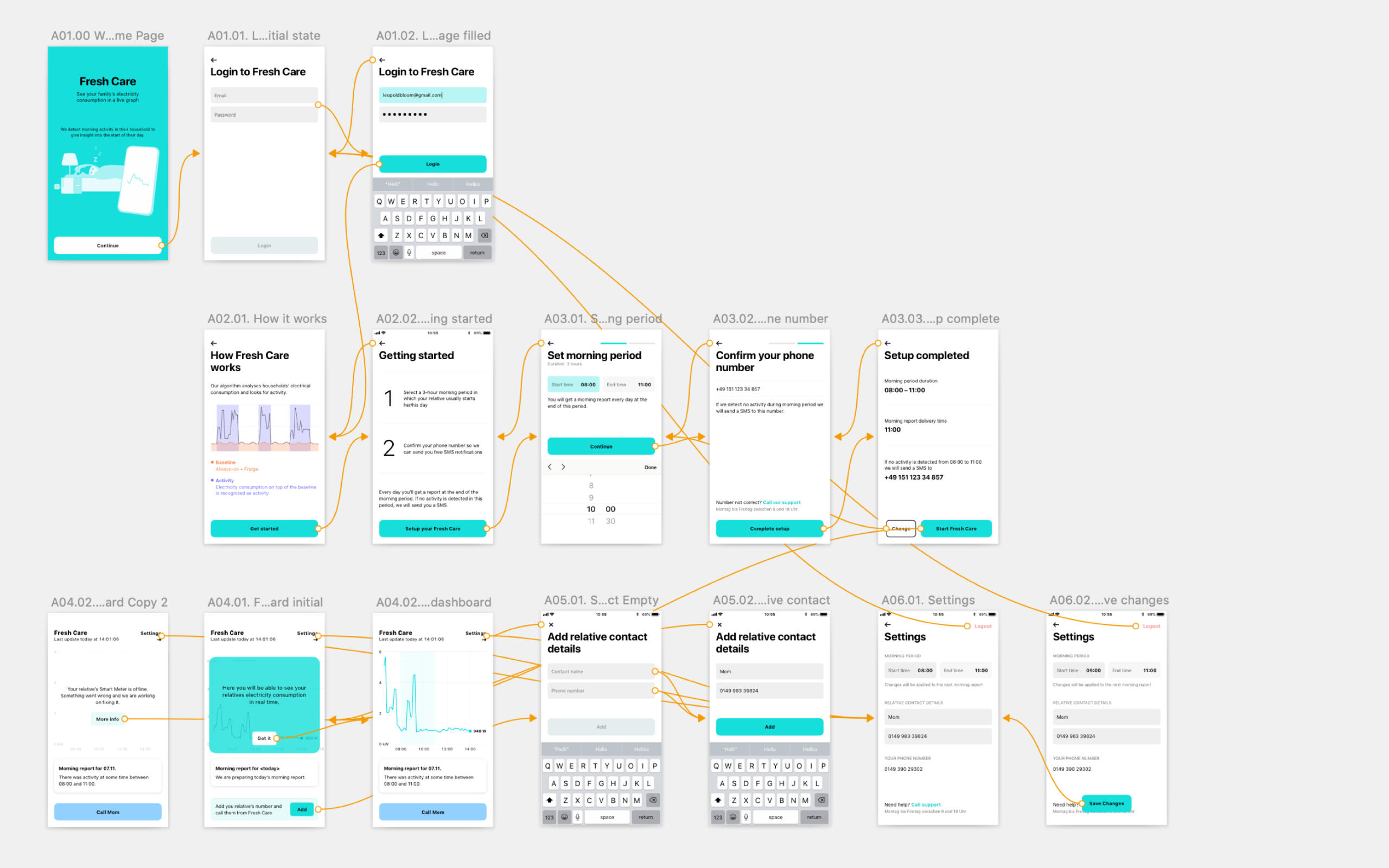Screen dimensions: 1389x868
Task: Click previous chevron in time picker toolbar
Action: 550,467
